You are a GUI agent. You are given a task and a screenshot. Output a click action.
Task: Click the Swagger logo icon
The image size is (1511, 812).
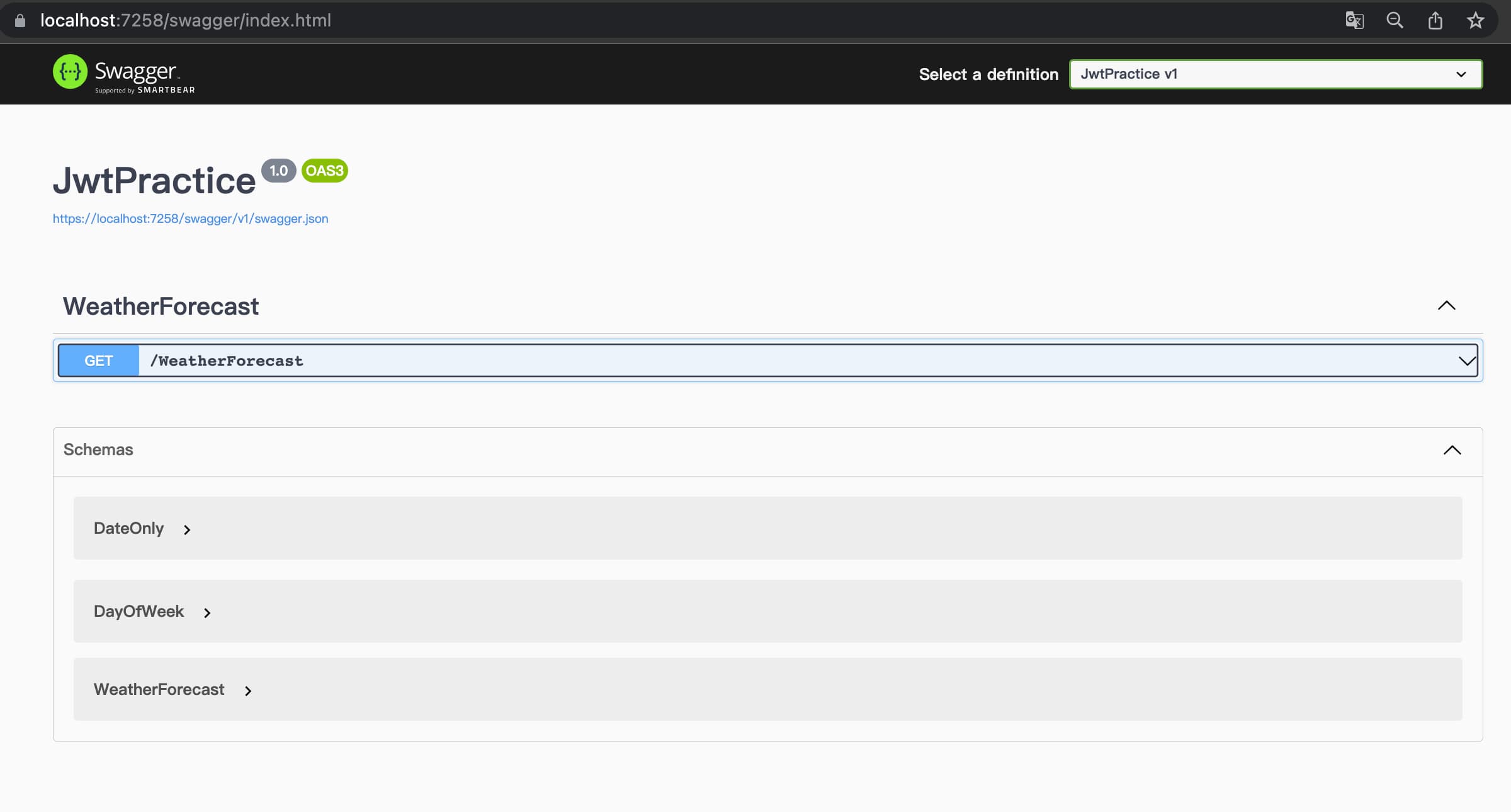tap(70, 72)
